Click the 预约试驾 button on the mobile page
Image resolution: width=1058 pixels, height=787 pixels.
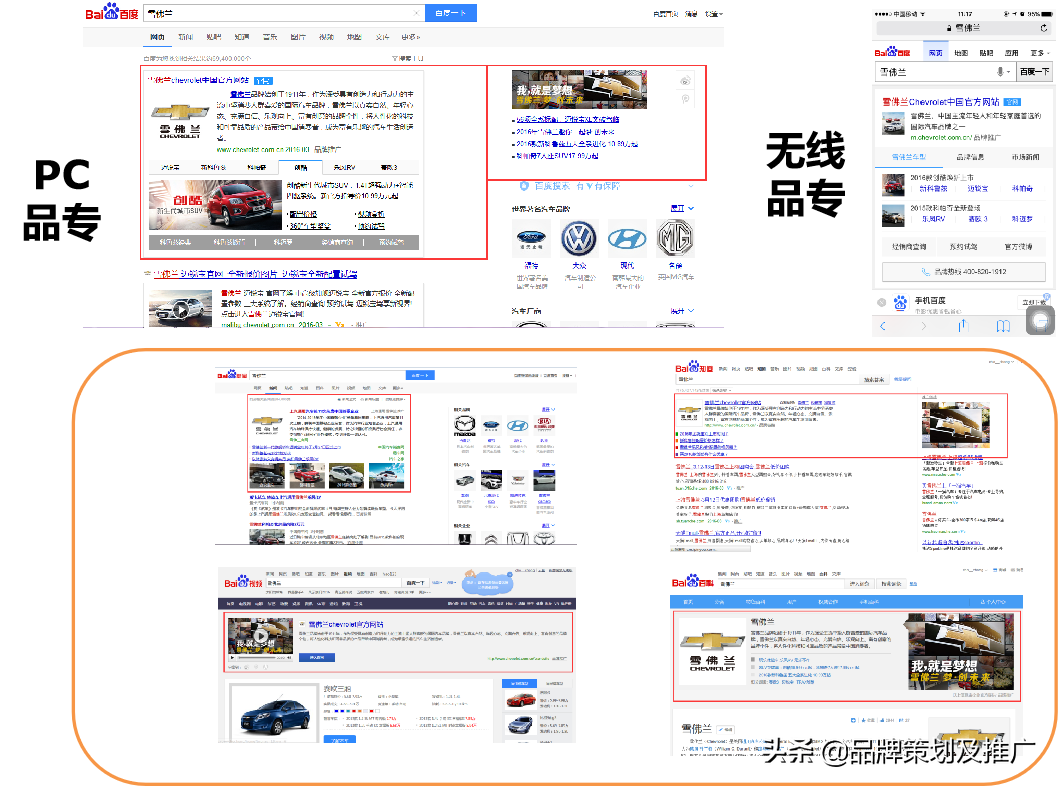click(x=964, y=247)
